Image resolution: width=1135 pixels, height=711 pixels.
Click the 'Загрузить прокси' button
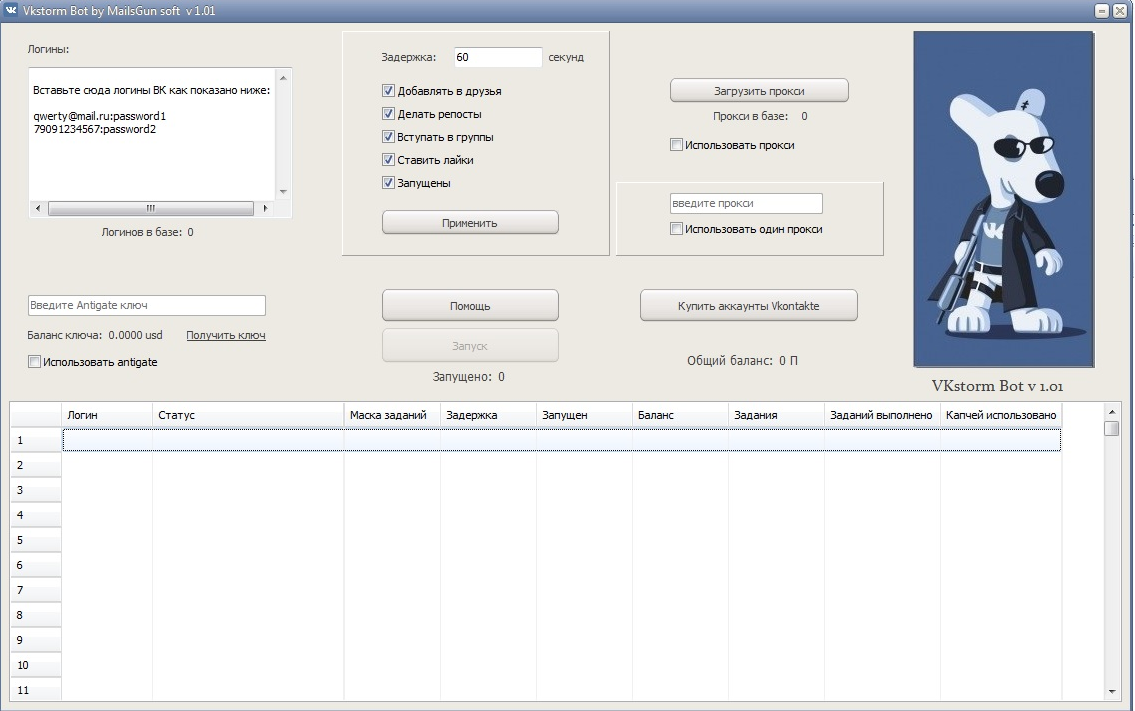point(759,91)
